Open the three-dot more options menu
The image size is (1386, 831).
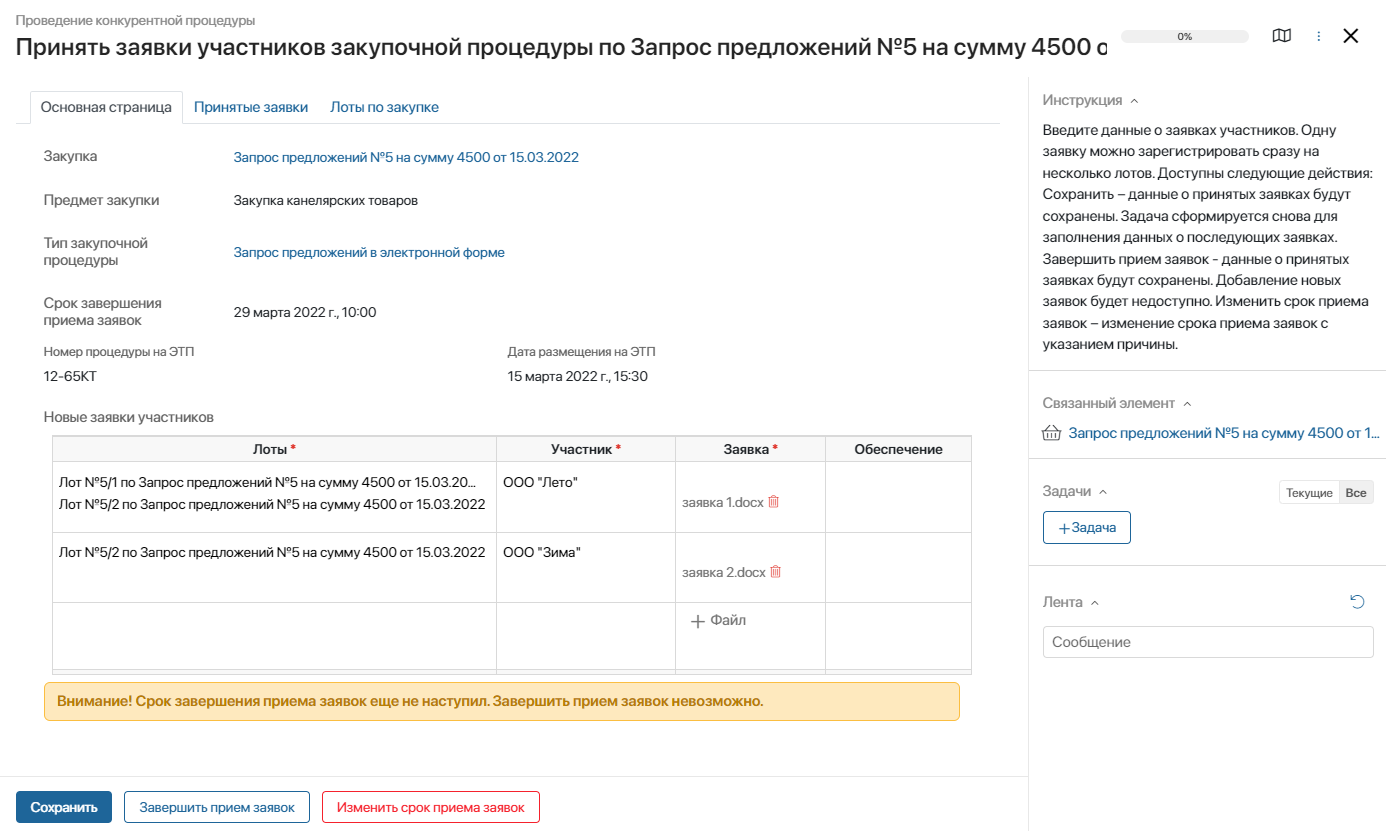pos(1318,36)
